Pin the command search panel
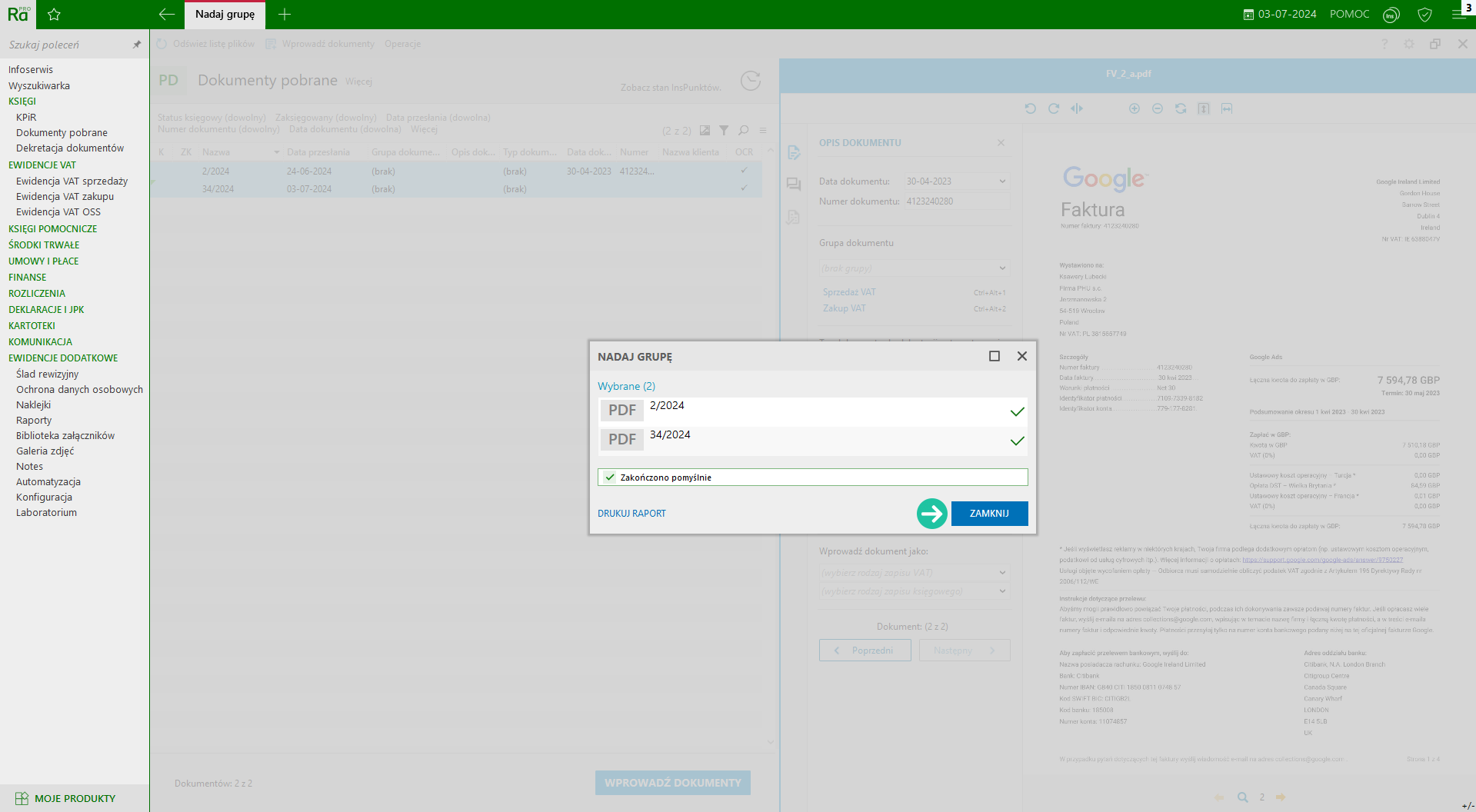The height and width of the screenshot is (812, 1476). (137, 45)
